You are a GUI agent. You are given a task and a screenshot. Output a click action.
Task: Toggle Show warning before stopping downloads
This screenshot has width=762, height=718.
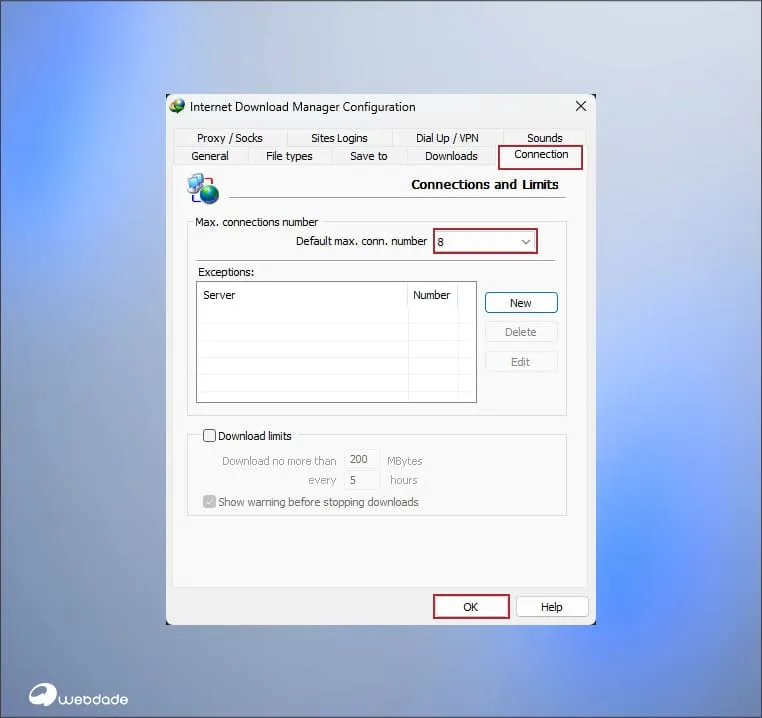(x=210, y=502)
